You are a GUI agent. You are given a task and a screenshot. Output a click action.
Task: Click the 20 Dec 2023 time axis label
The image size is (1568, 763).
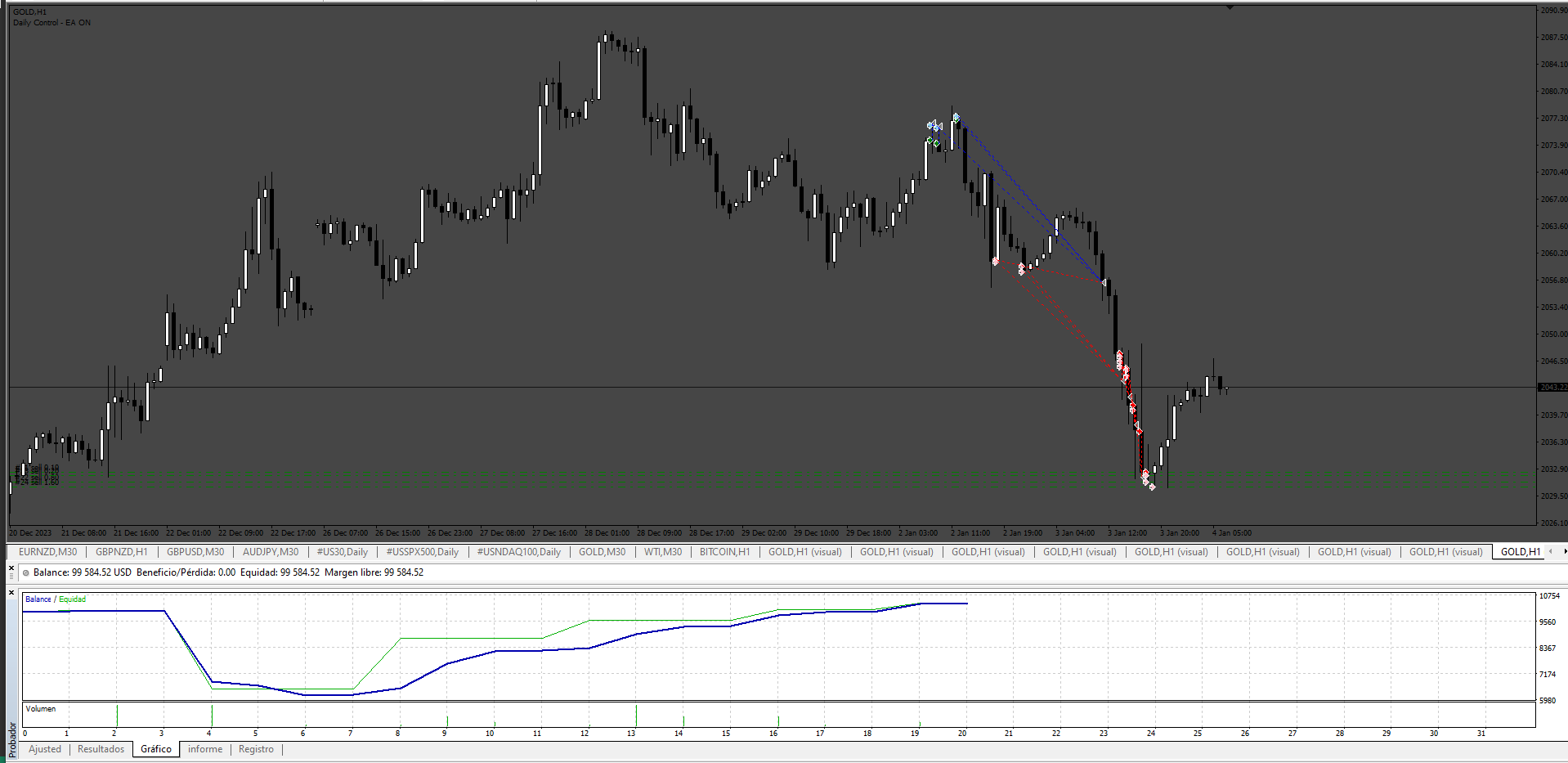[30, 533]
